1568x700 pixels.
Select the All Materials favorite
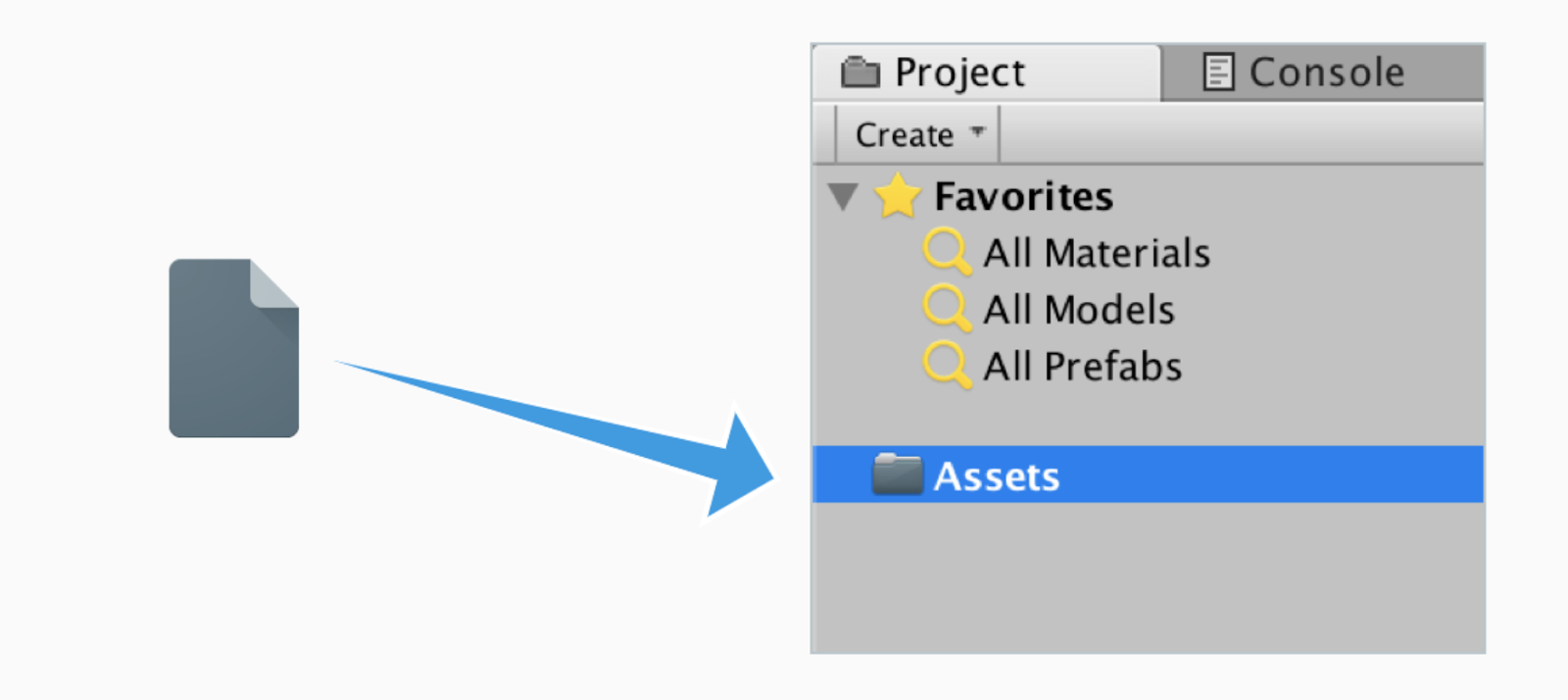click(1097, 253)
